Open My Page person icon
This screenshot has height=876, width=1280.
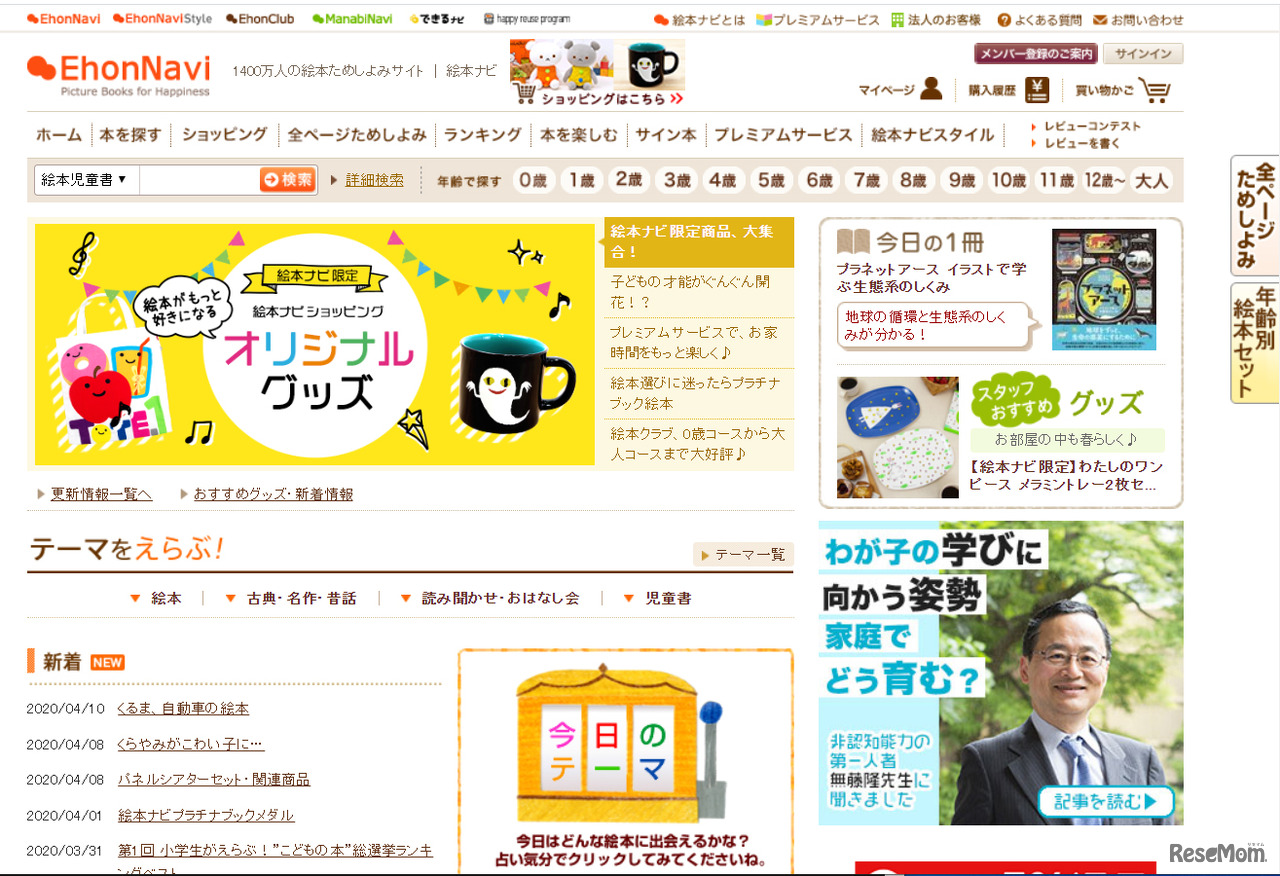pyautogui.click(x=931, y=89)
